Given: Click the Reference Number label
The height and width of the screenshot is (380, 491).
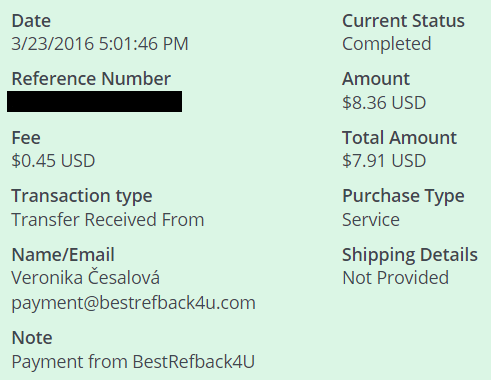Looking at the screenshot, I should click(91, 79).
